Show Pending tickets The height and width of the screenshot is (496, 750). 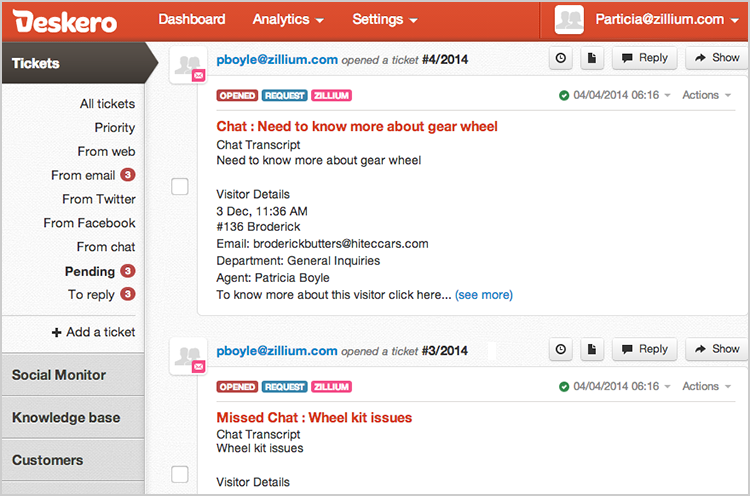click(90, 272)
